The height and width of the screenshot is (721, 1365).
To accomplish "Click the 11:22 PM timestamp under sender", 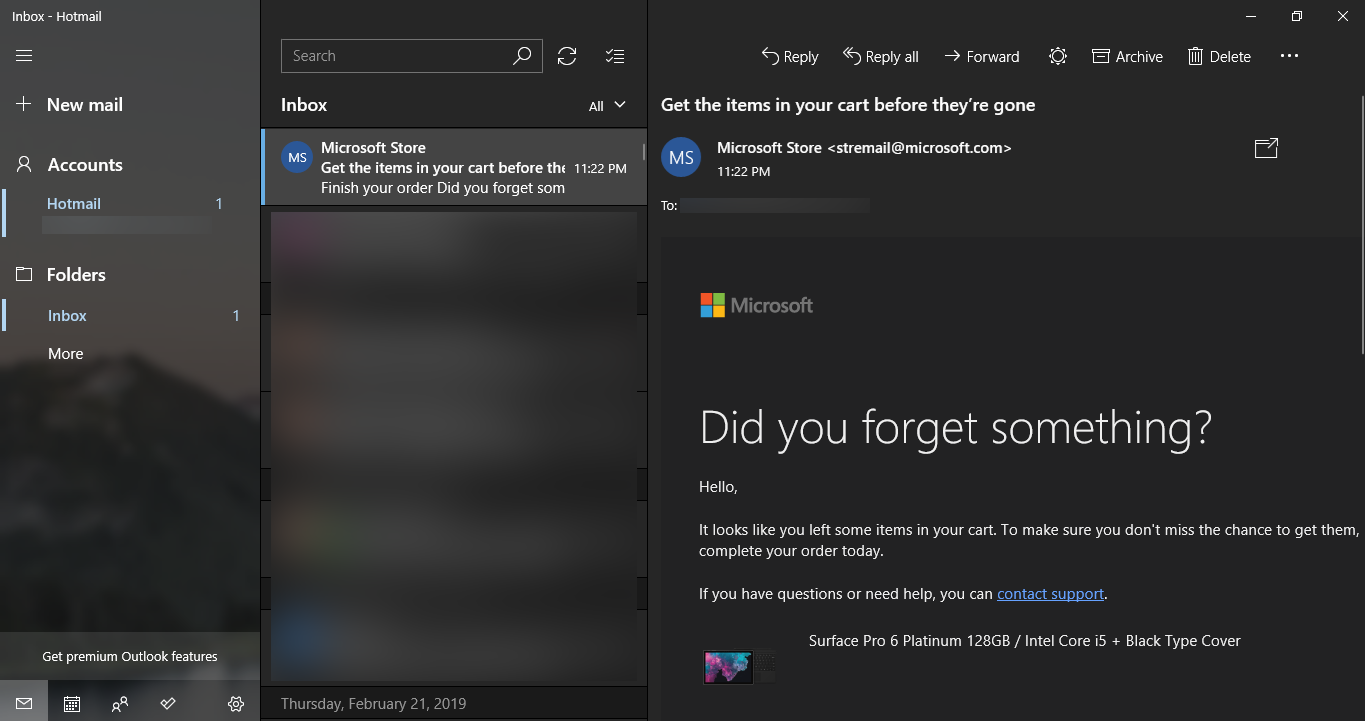I will click(743, 172).
